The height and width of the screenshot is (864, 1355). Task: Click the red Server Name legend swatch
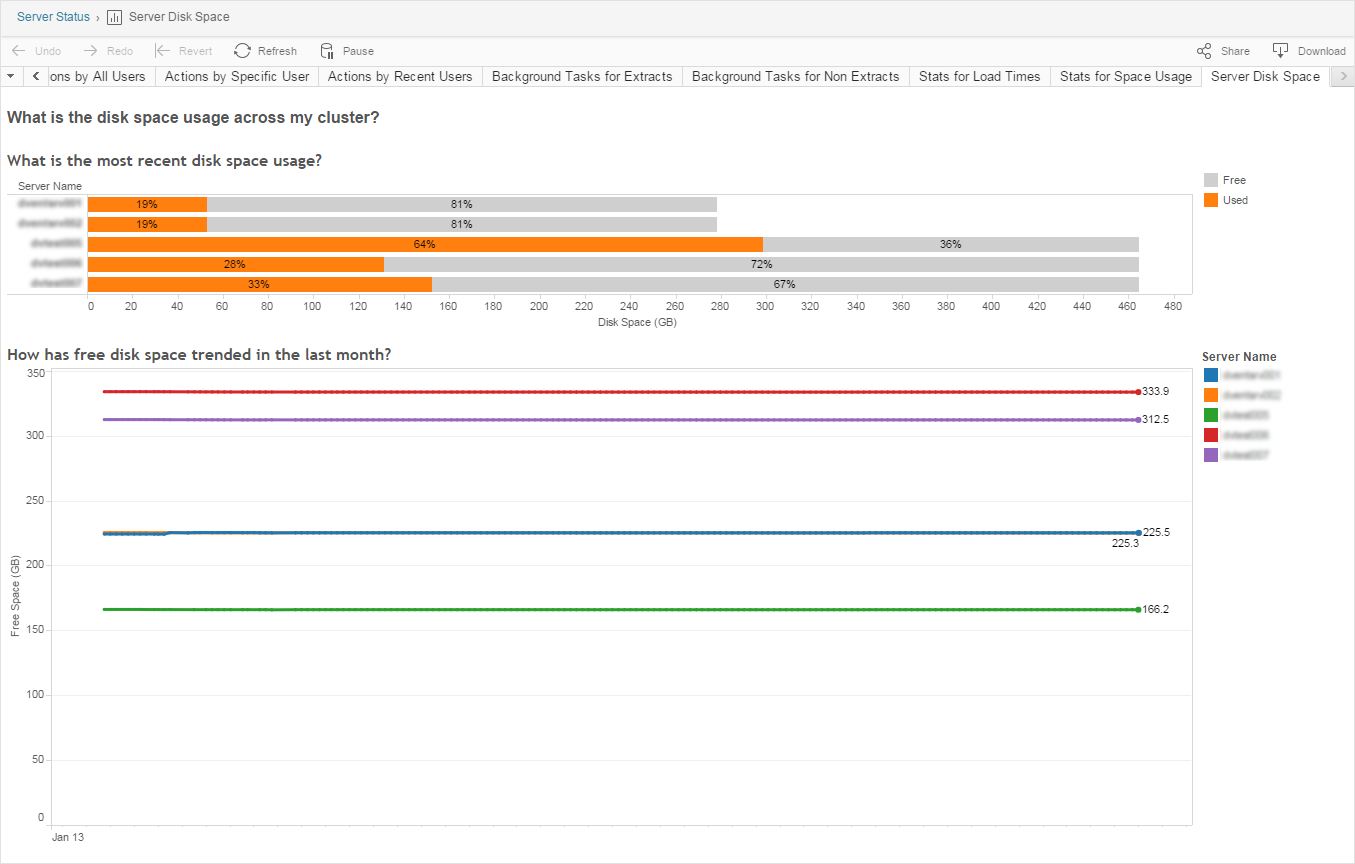pos(1211,435)
